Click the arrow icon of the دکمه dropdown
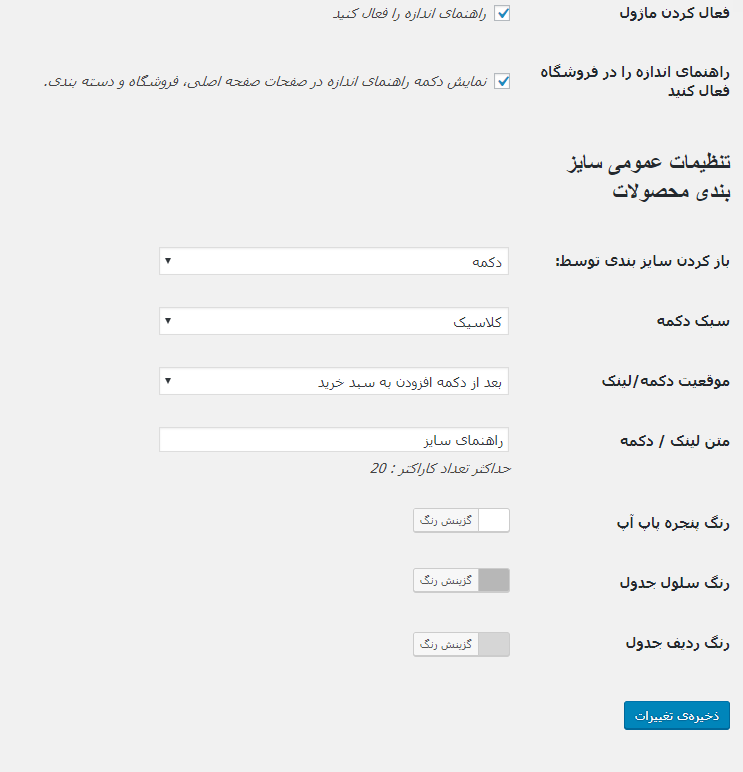Screen dimensions: 743x772 click(x=168, y=260)
